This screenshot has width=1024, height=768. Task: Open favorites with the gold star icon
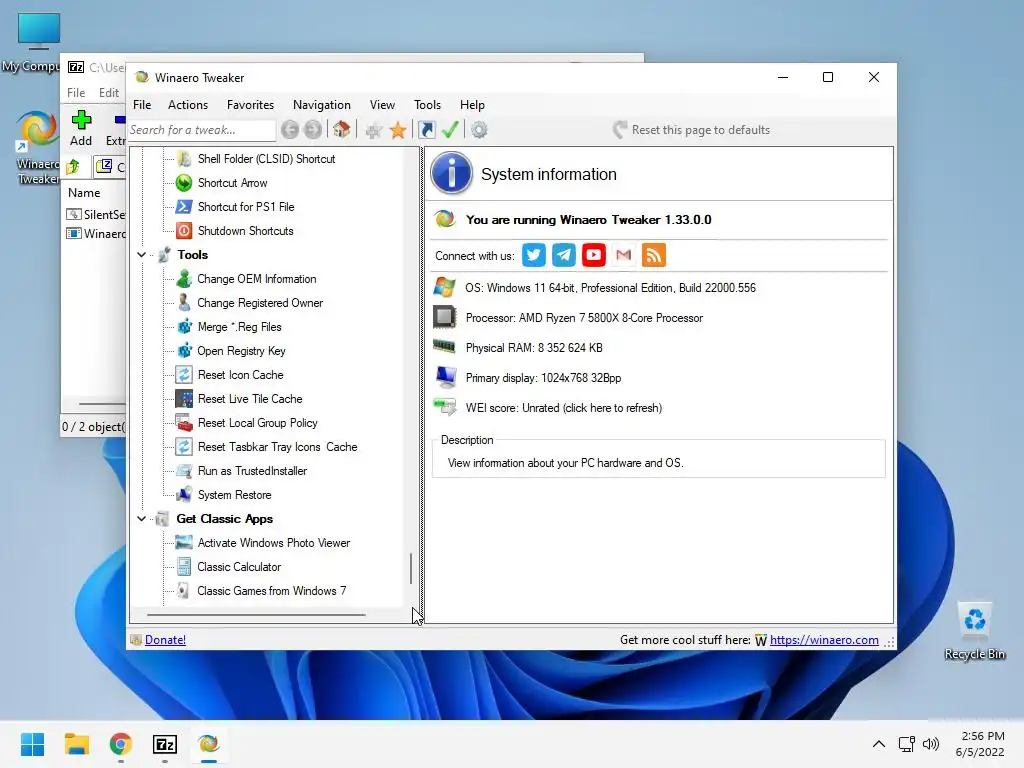[398, 130]
